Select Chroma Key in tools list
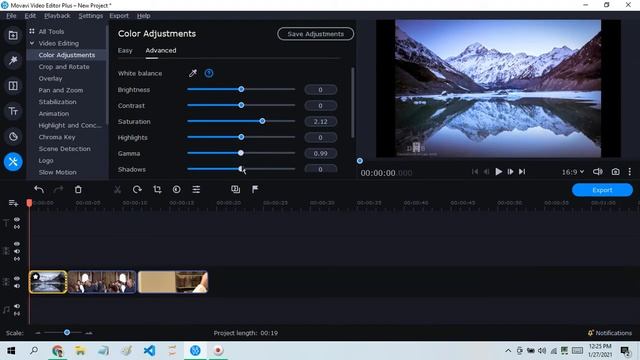Viewport: 640px width, 360px height. pyautogui.click(x=57, y=137)
